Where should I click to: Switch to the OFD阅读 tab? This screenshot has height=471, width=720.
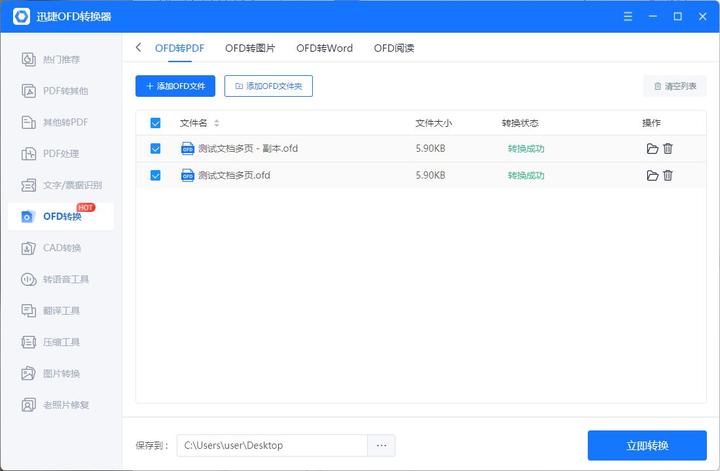click(x=394, y=48)
